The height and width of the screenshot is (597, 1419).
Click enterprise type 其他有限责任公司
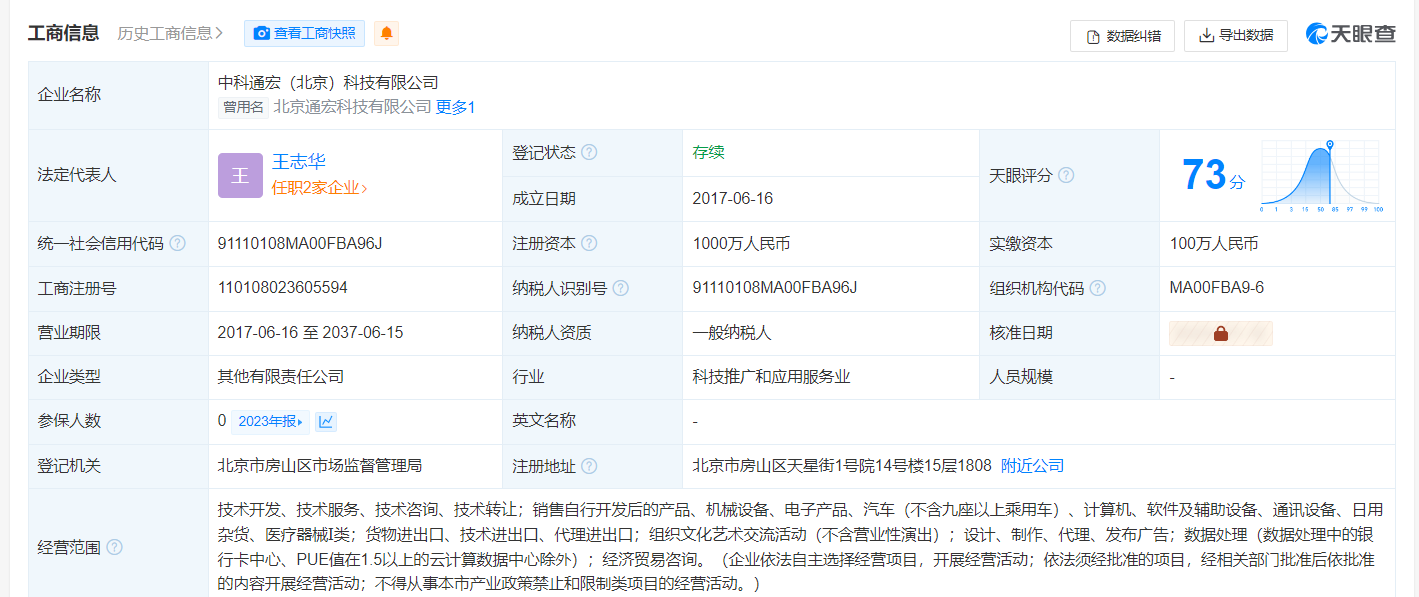coord(281,377)
